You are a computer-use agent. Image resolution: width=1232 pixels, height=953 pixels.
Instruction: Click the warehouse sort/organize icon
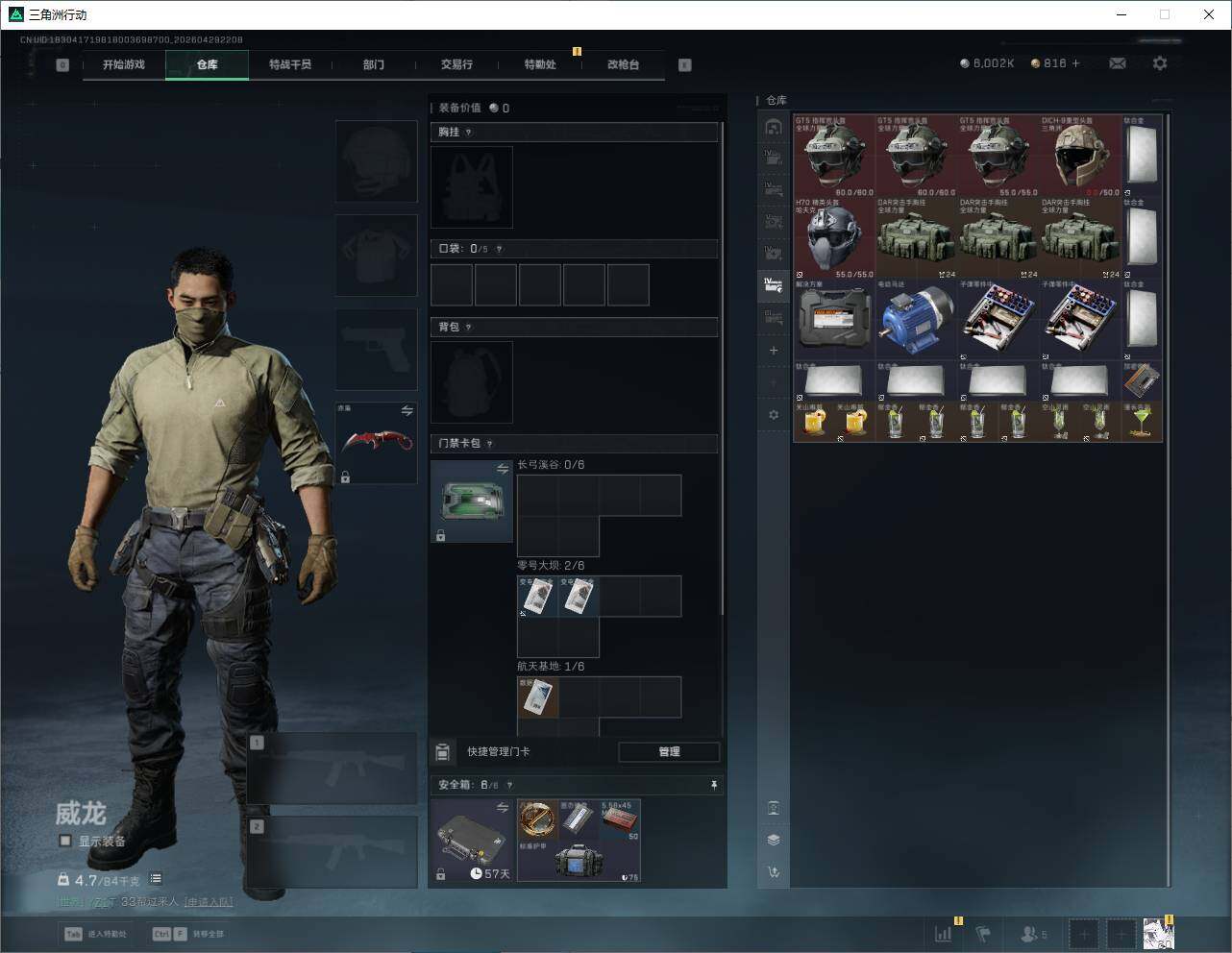[x=774, y=872]
